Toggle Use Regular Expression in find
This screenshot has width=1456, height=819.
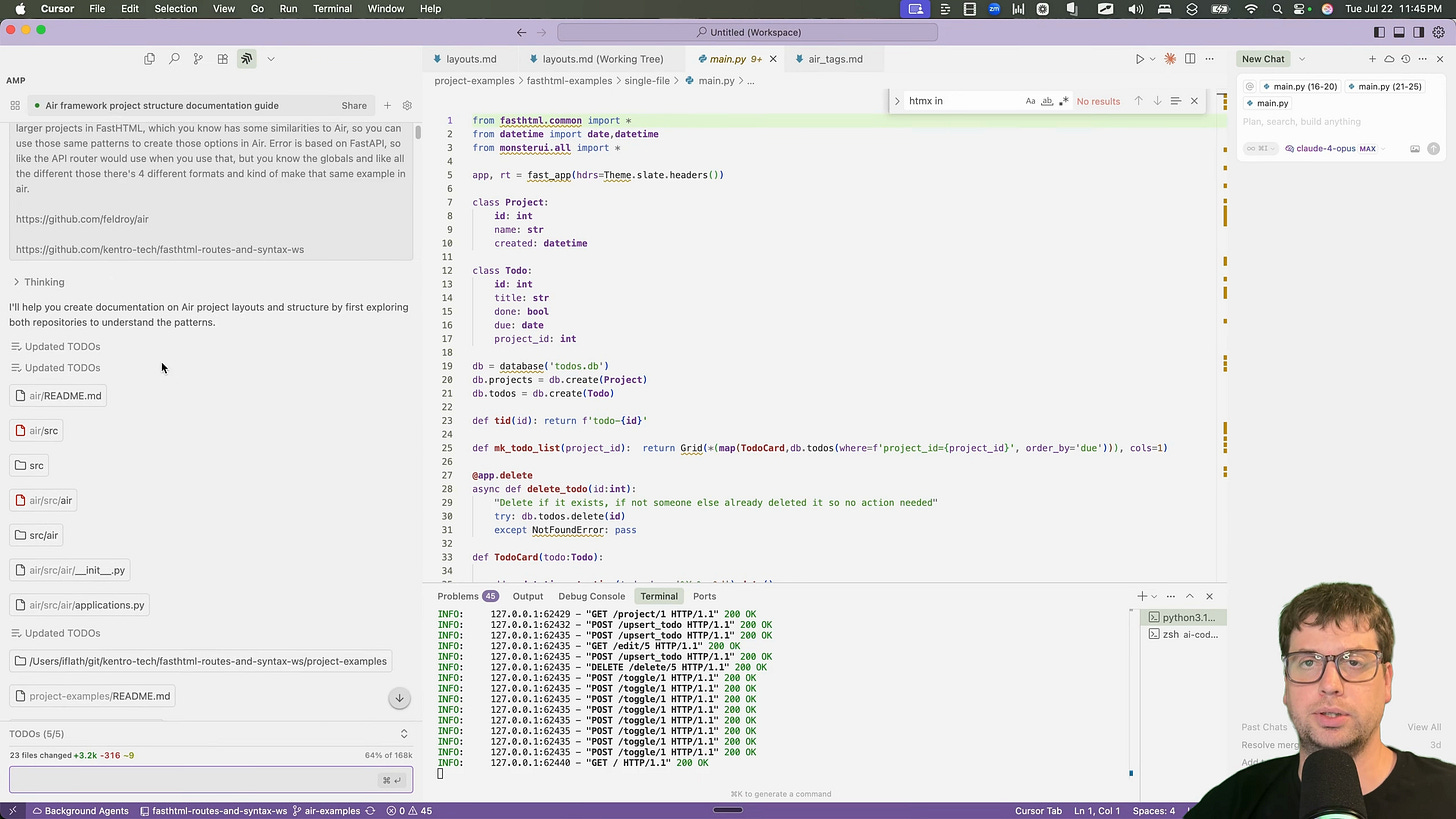tap(1063, 101)
